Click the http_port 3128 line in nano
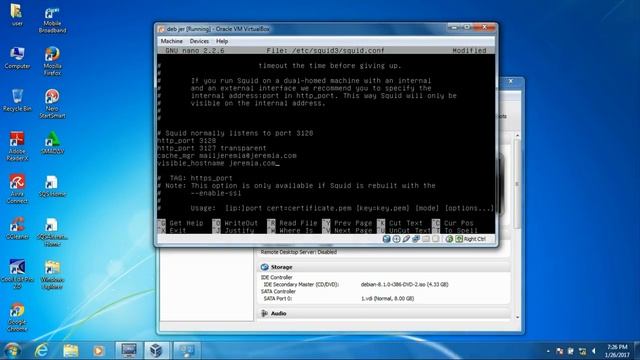640x360 pixels. (x=187, y=141)
